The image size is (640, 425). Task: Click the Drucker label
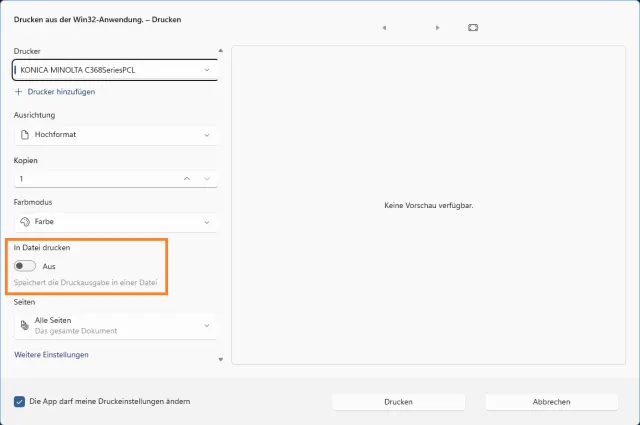tap(27, 51)
